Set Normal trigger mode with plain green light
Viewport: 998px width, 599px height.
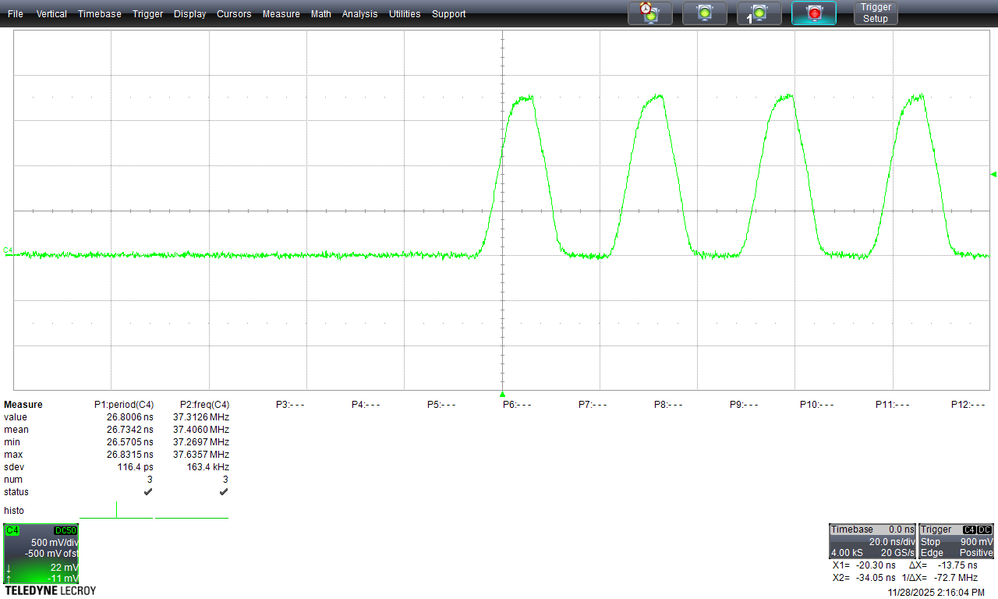coord(704,13)
